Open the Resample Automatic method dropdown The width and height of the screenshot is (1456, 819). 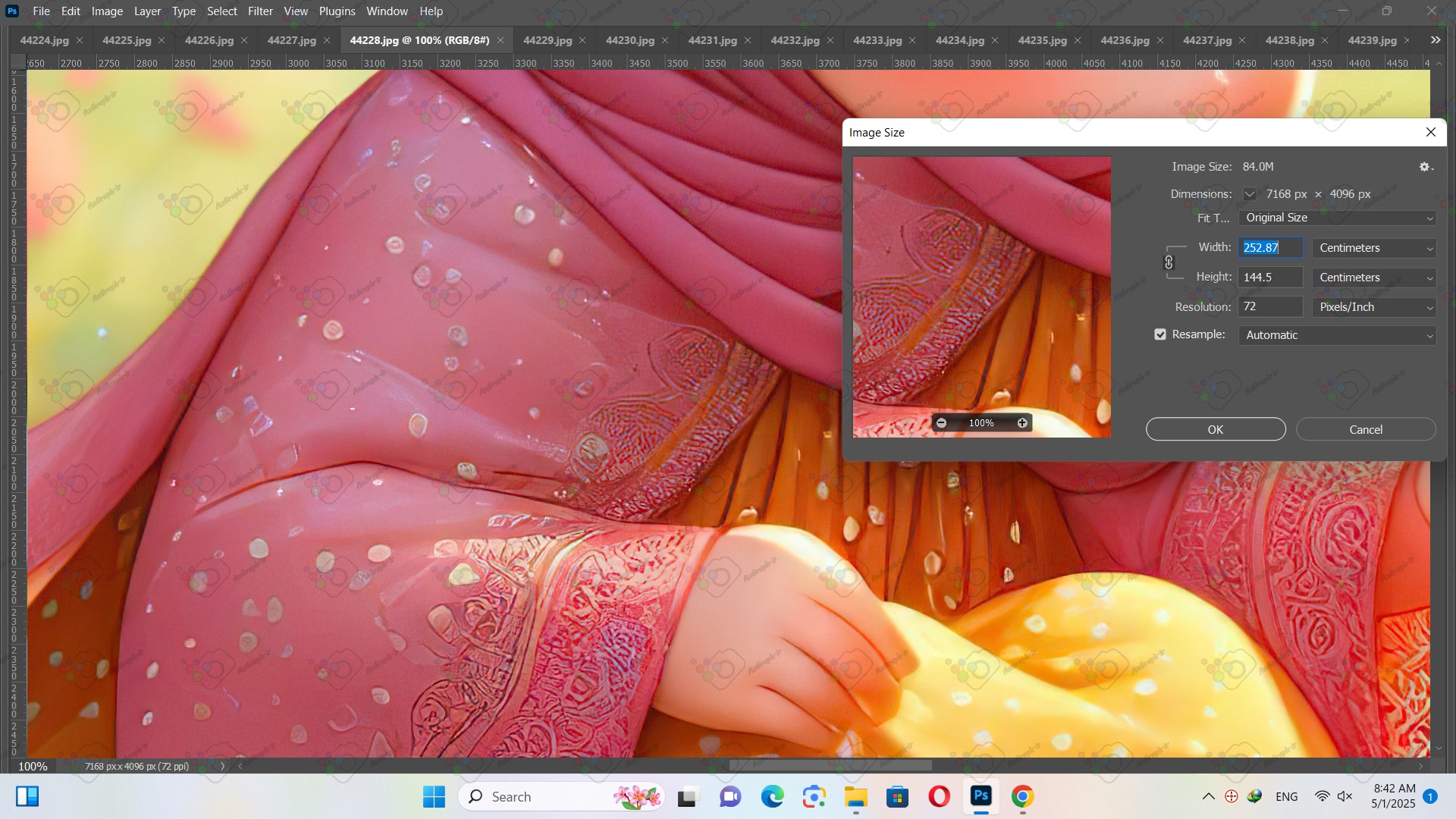1338,335
